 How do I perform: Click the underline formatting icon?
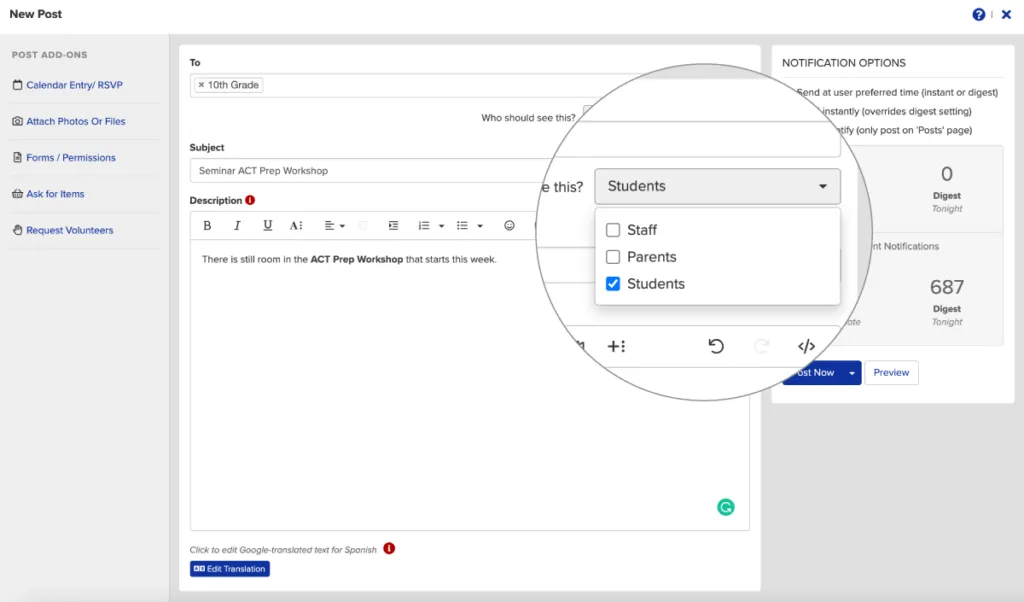(267, 226)
